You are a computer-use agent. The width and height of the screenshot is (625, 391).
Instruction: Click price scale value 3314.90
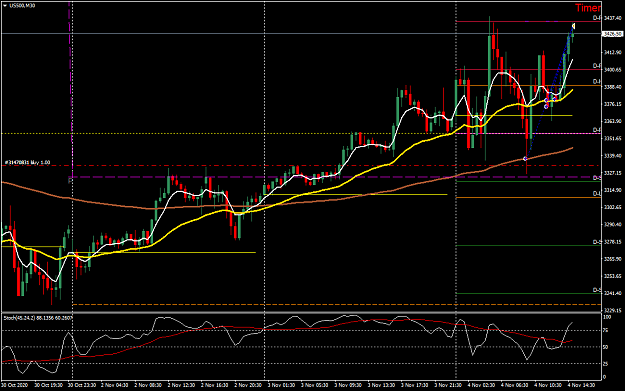click(613, 190)
